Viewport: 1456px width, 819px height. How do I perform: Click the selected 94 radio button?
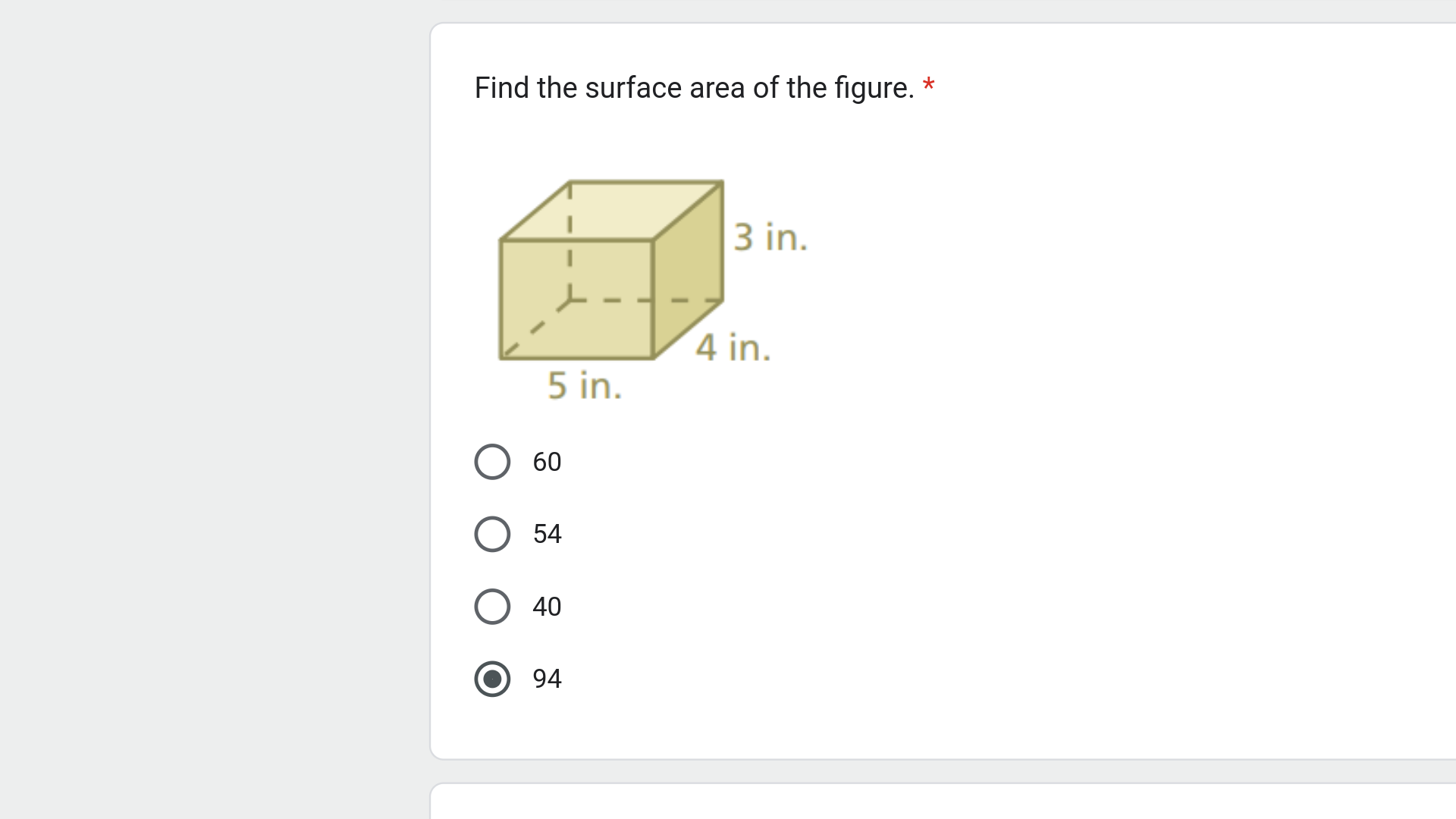(492, 679)
